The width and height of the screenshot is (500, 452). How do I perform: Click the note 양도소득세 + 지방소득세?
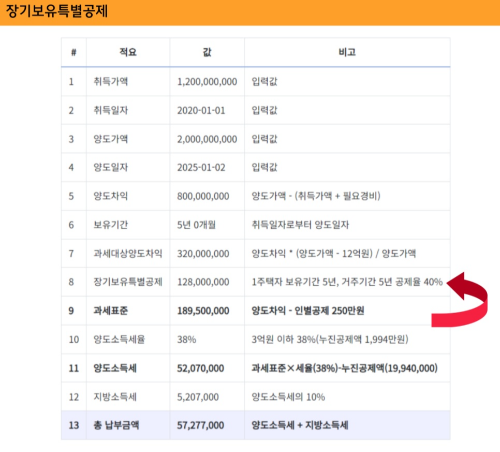click(300, 425)
